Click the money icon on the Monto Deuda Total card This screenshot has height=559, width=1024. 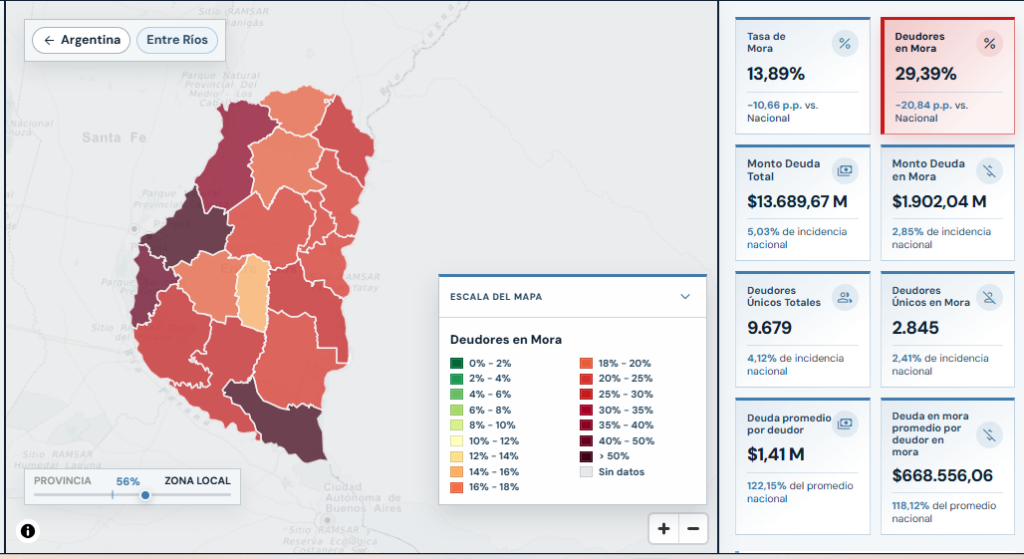pos(845,170)
